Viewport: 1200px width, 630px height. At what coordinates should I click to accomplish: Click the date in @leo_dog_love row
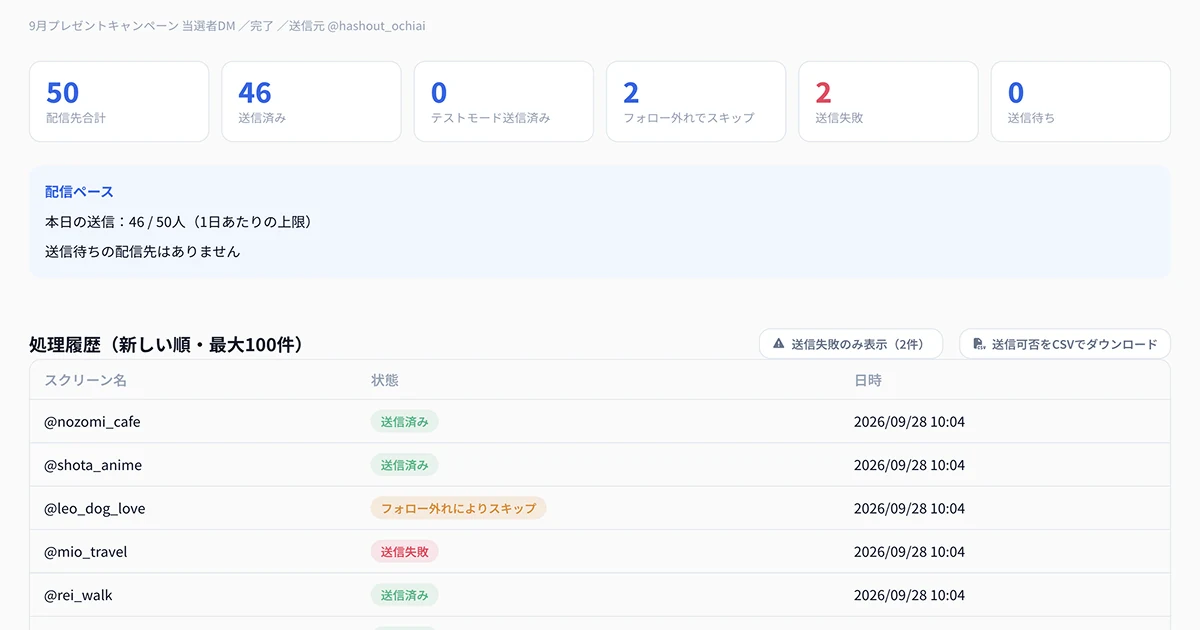point(909,508)
